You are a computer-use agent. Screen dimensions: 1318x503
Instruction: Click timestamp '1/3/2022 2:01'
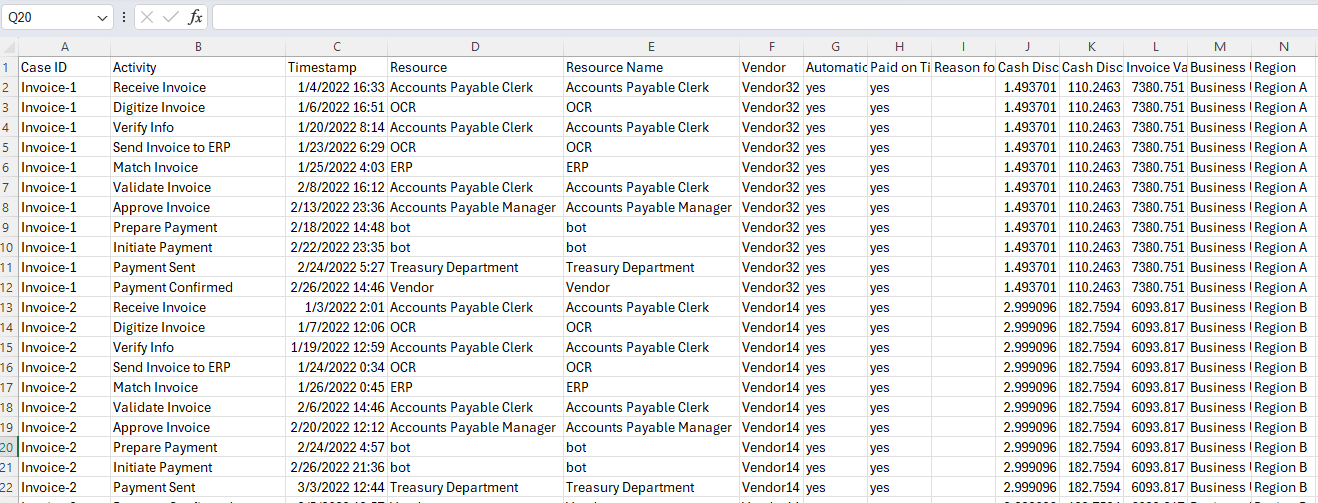[336, 307]
